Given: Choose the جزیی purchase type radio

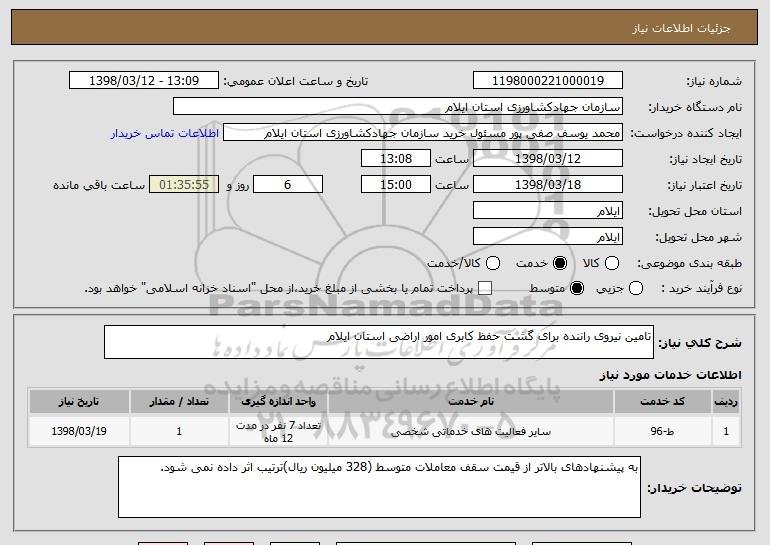Looking at the screenshot, I should [x=635, y=288].
